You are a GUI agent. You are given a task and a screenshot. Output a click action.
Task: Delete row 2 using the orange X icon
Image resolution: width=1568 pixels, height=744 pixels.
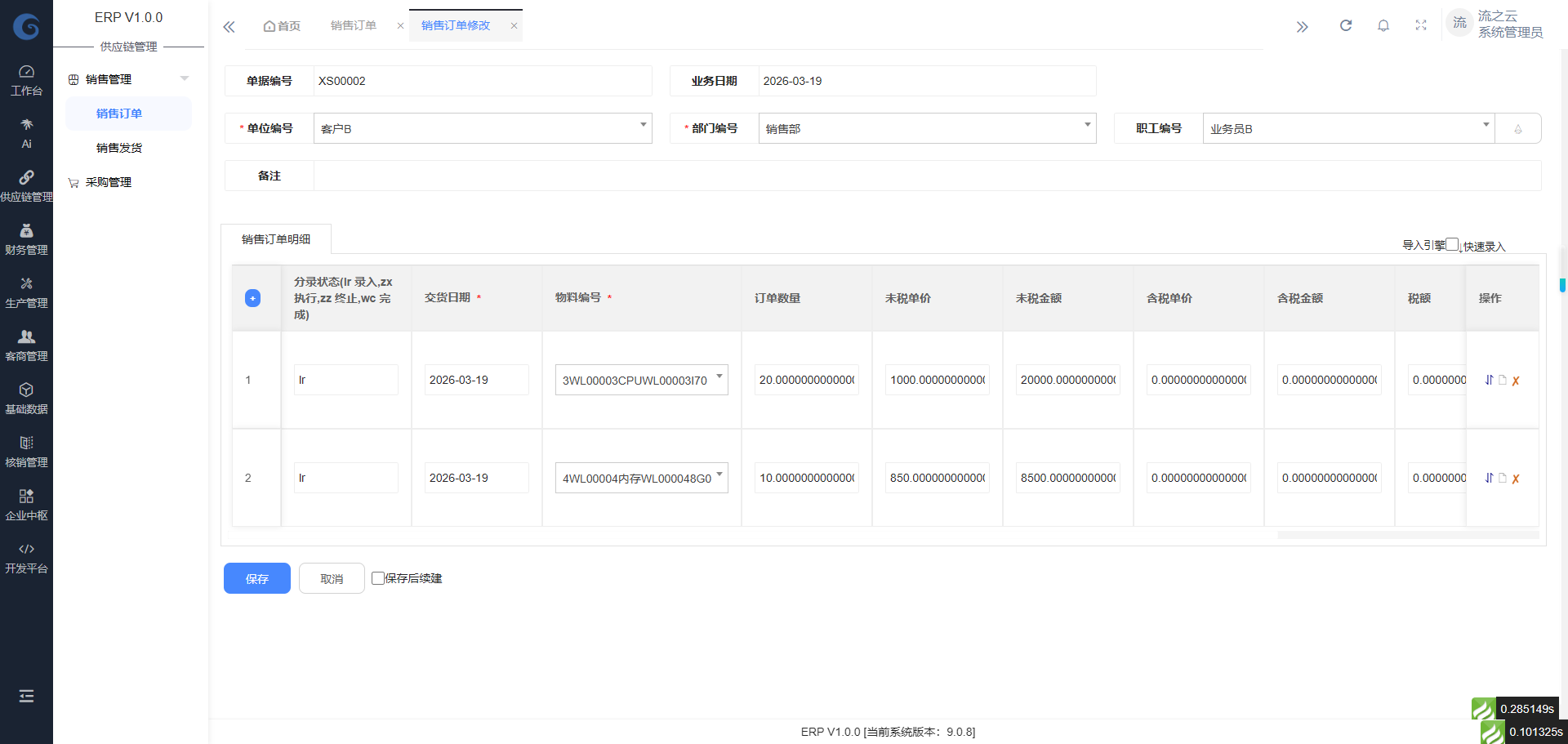1517,478
